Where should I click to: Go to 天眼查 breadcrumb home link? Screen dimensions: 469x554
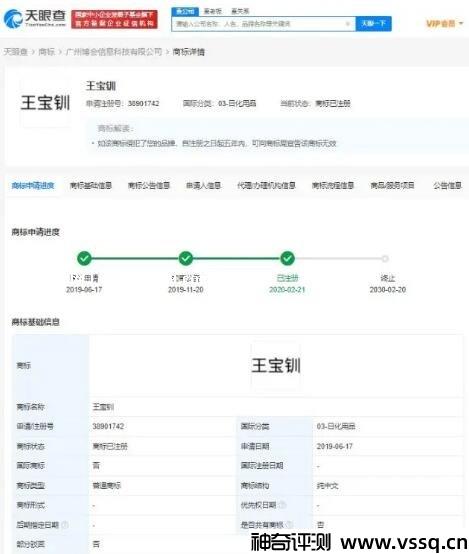pos(16,52)
